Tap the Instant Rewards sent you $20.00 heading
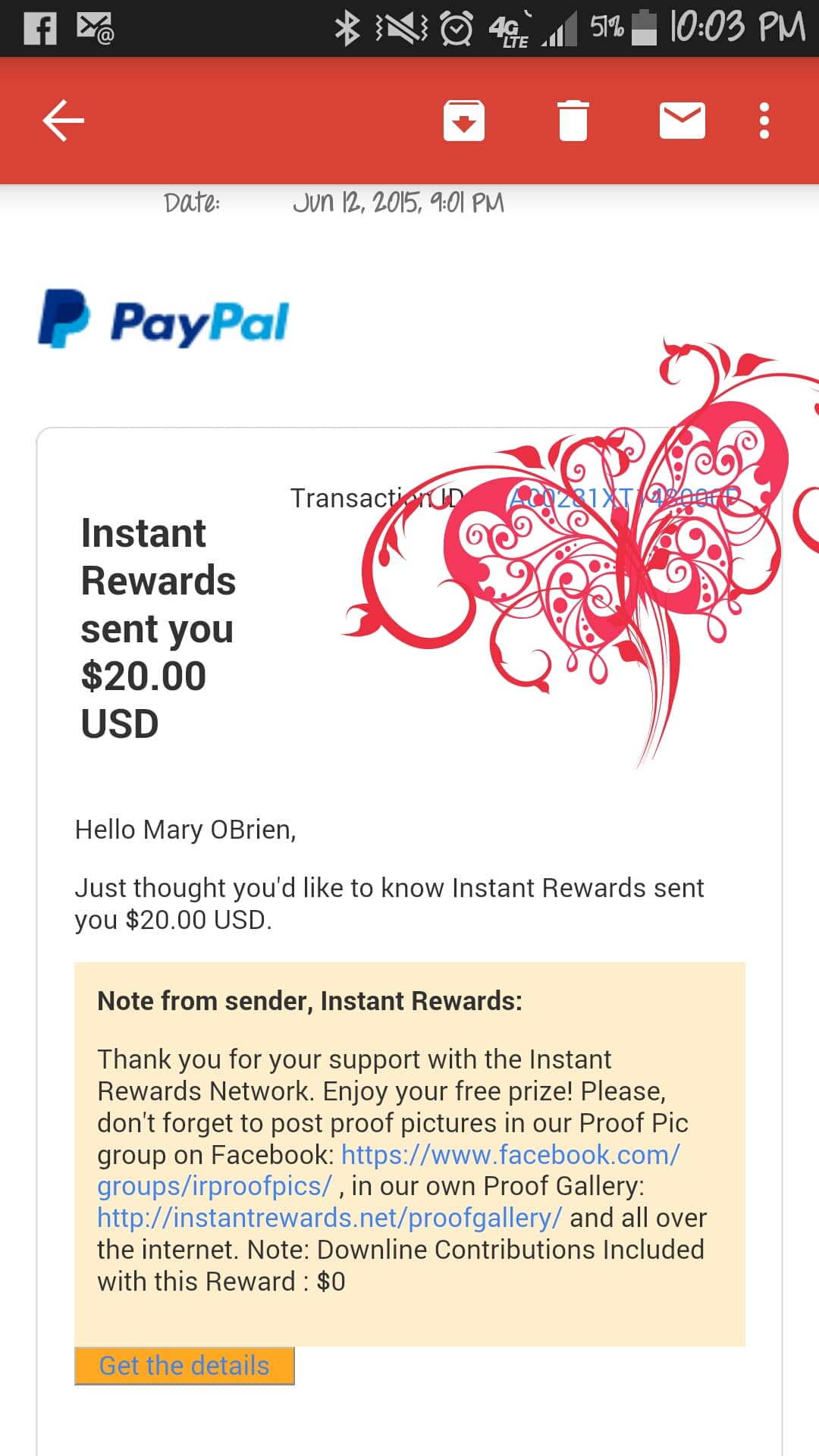Image resolution: width=819 pixels, height=1456 pixels. (x=158, y=628)
